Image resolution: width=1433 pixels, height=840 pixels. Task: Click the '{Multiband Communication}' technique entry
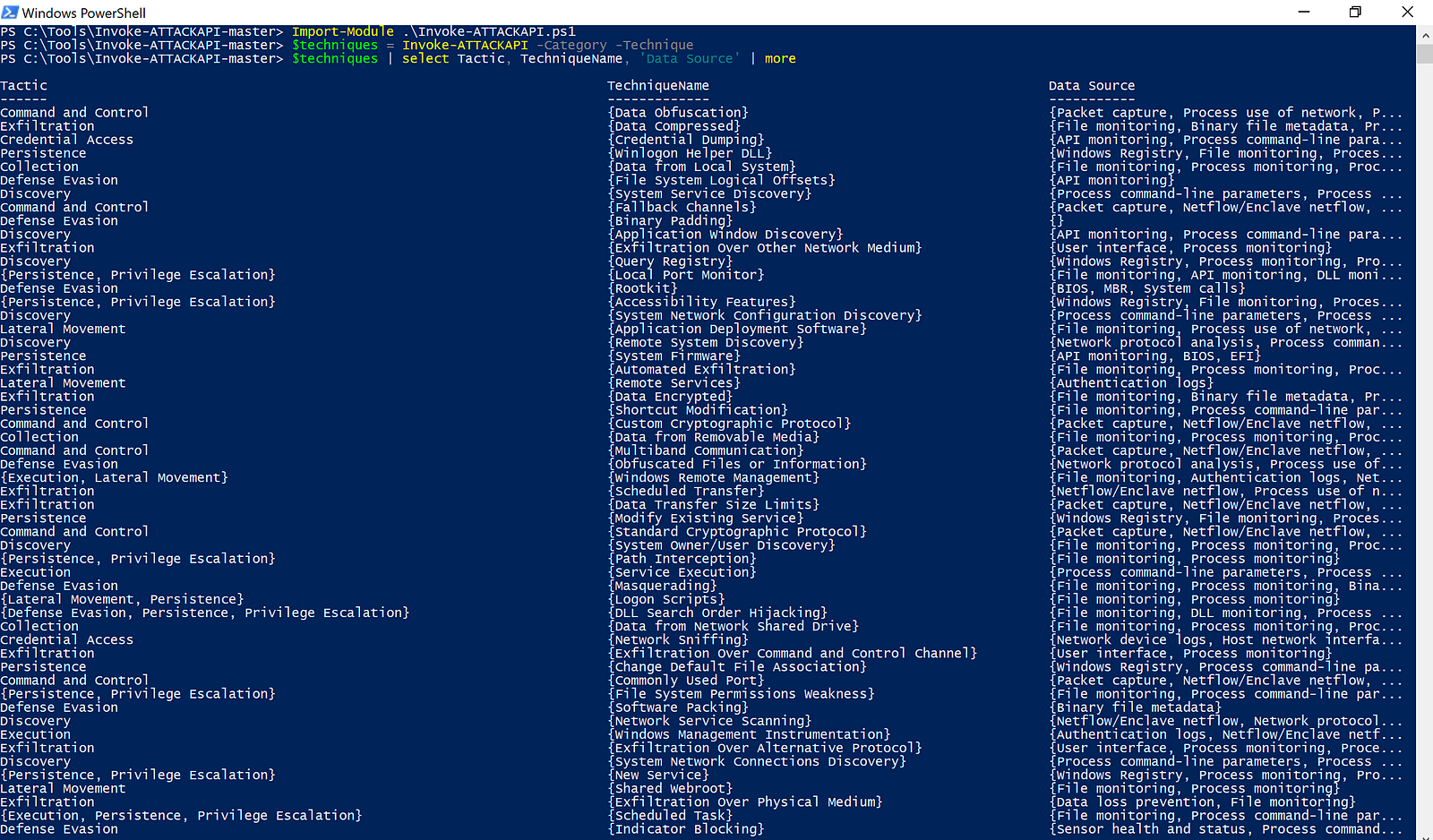(x=706, y=450)
